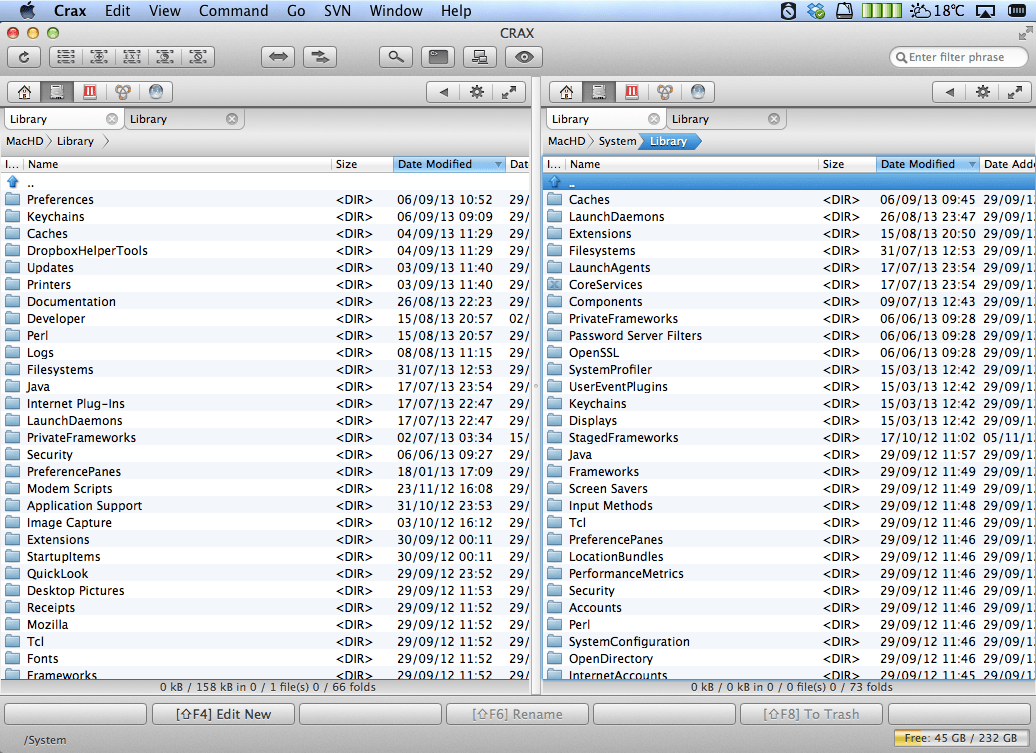The image size is (1036, 753).
Task: Click the left panel home icon
Action: 24,92
